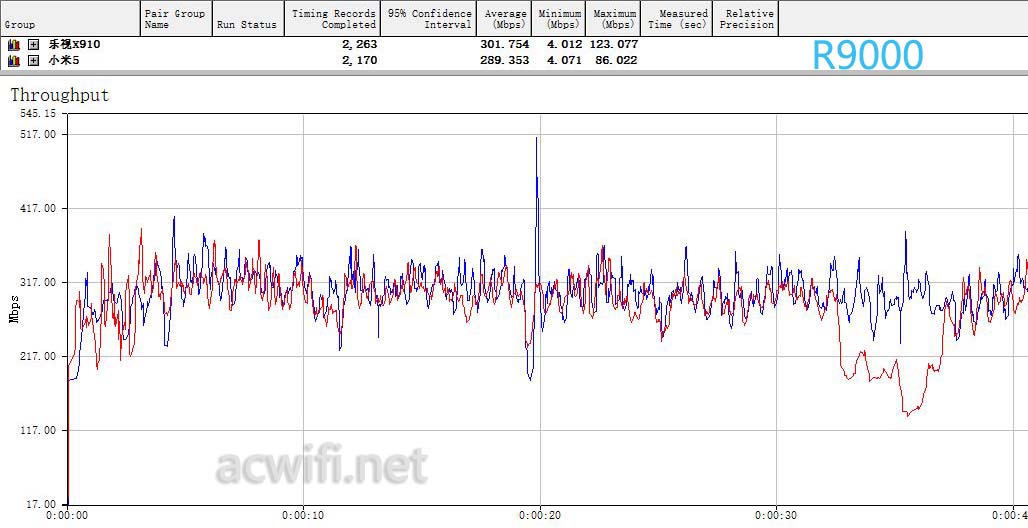The width and height of the screenshot is (1028, 528).
Task: Click the Pair Group Name column header
Action: point(176,18)
